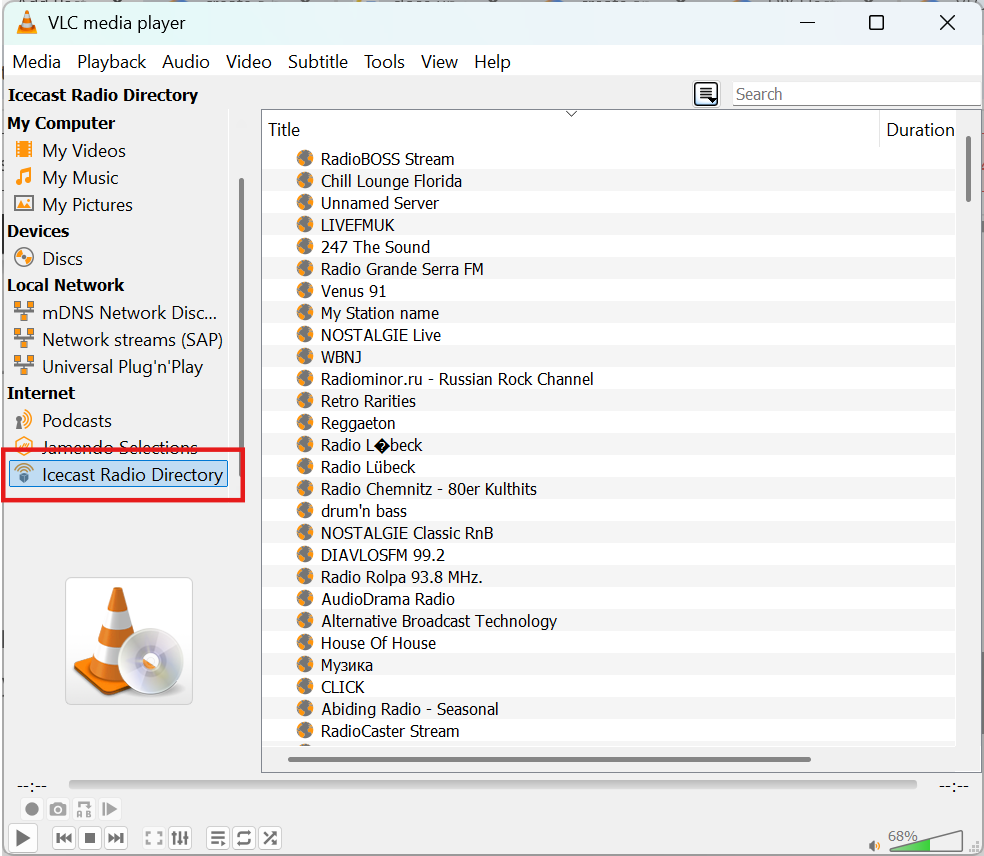Screen dimensions: 984x856
Task: Toggle A-B loop point button
Action: pyautogui.click(x=84, y=810)
